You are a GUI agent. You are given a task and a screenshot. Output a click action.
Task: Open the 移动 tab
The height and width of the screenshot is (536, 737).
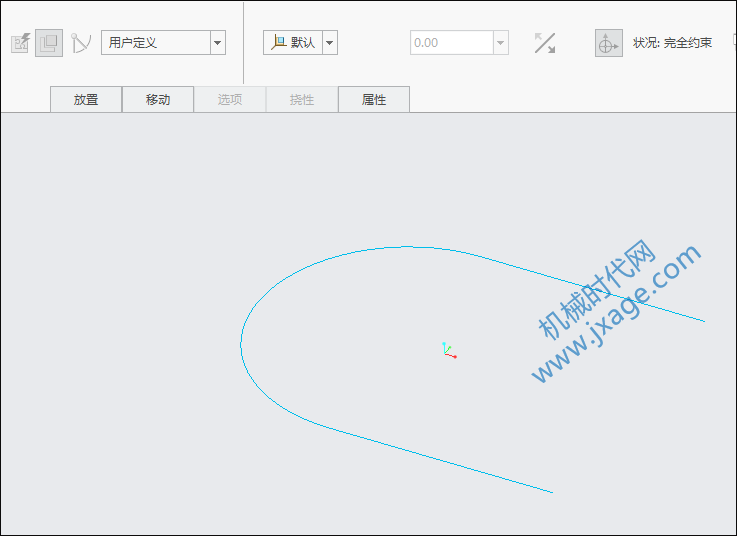click(158, 99)
